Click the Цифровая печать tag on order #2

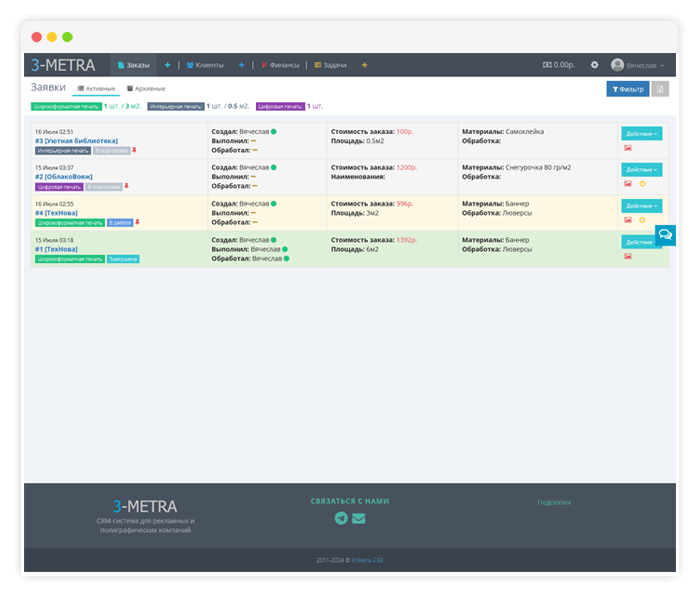(x=59, y=187)
